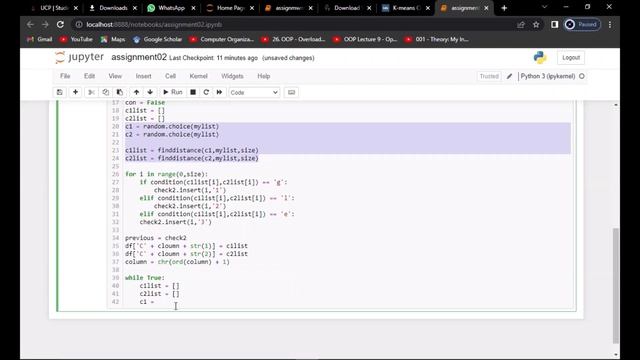Image resolution: width=640 pixels, height=360 pixels.
Task: Click the Jupyter logo
Action: (79, 58)
